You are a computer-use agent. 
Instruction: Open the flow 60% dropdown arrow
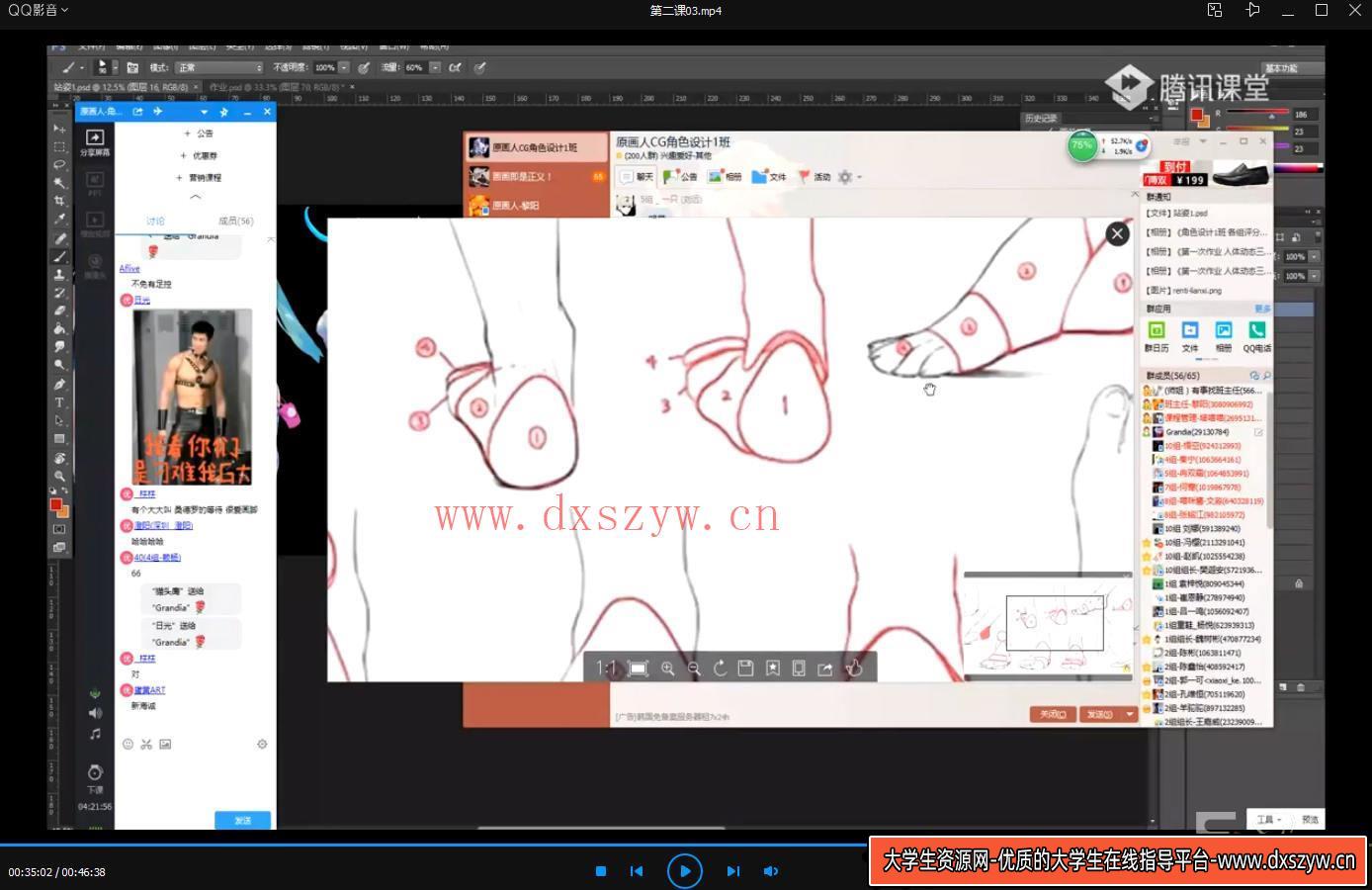pos(435,68)
